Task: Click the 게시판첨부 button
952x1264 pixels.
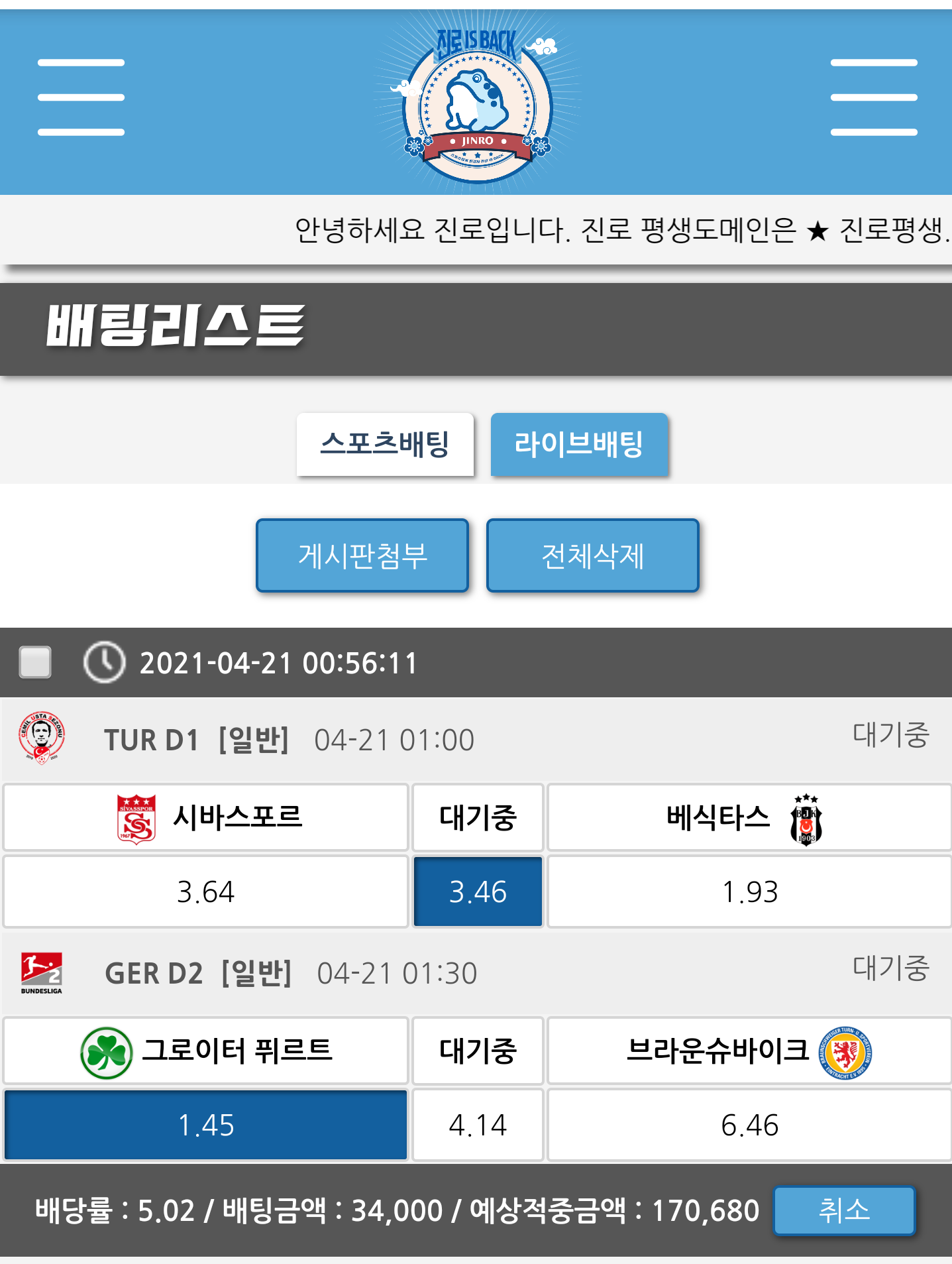Action: click(362, 555)
